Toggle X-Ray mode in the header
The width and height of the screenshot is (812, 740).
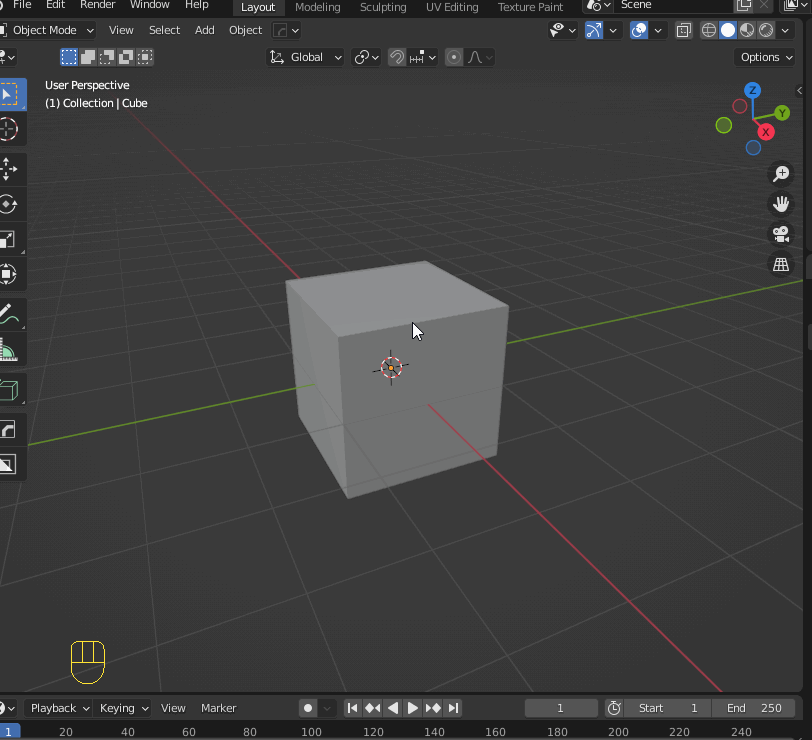pos(684,30)
